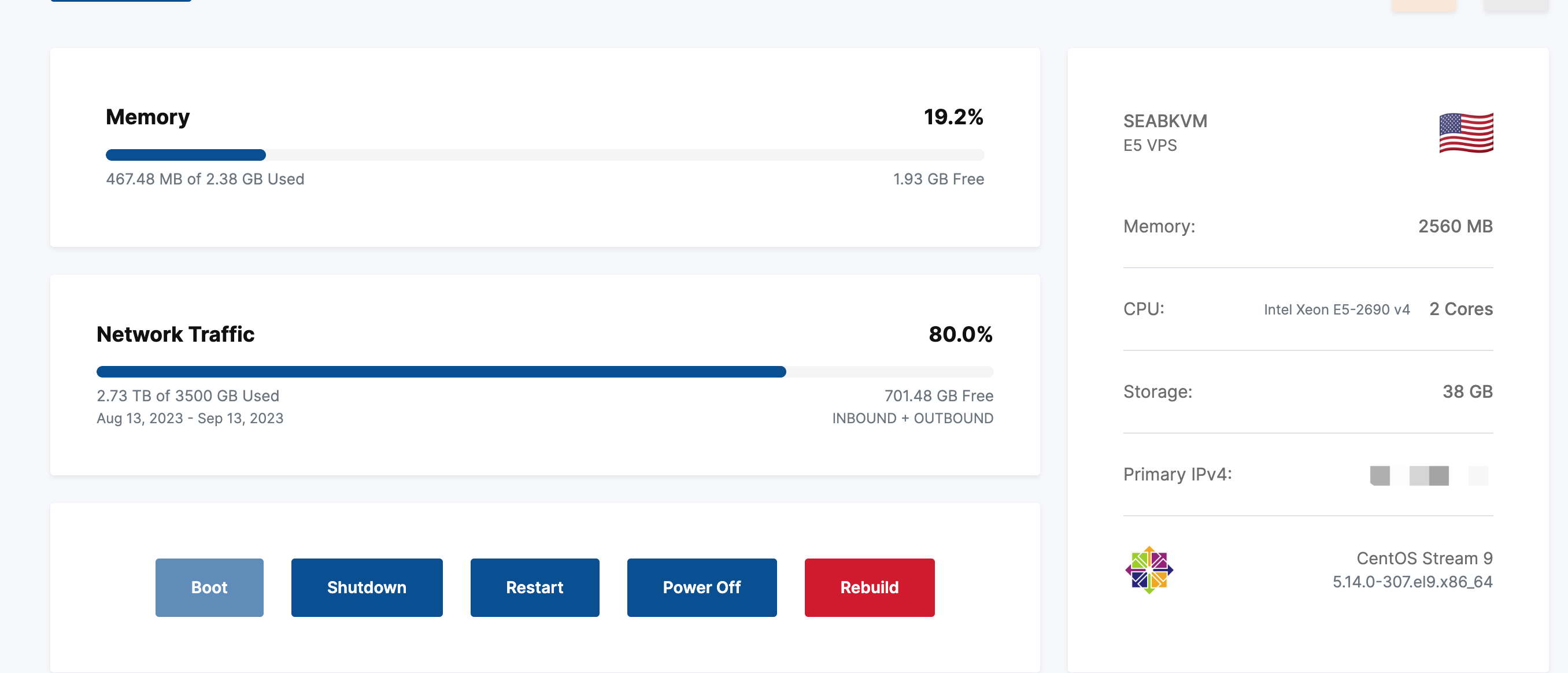The height and width of the screenshot is (673, 1568).
Task: Click the 38 GB storage value
Action: [x=1467, y=392]
